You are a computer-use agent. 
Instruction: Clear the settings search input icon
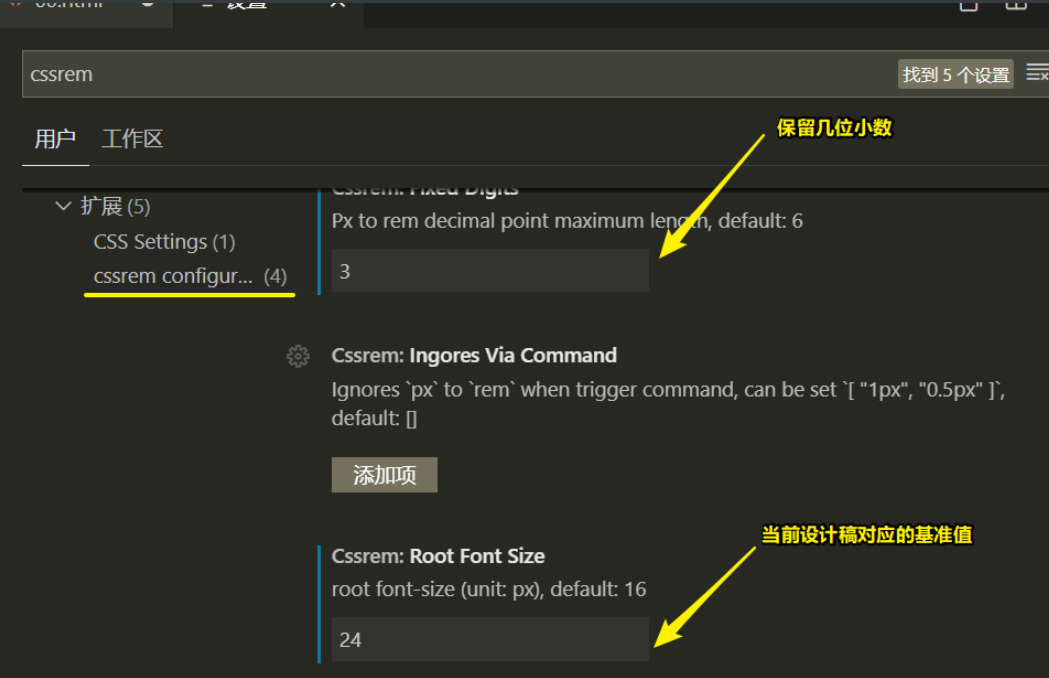1037,73
